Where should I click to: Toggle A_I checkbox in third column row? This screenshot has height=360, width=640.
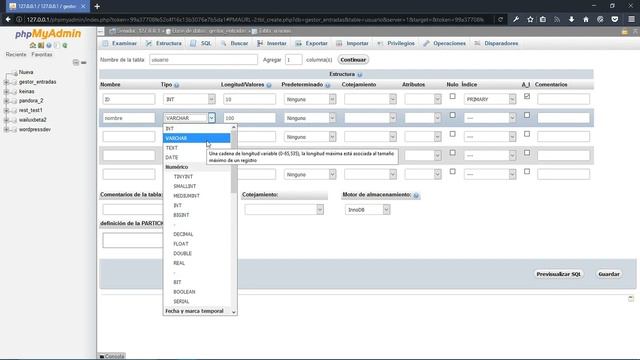pyautogui.click(x=527, y=134)
